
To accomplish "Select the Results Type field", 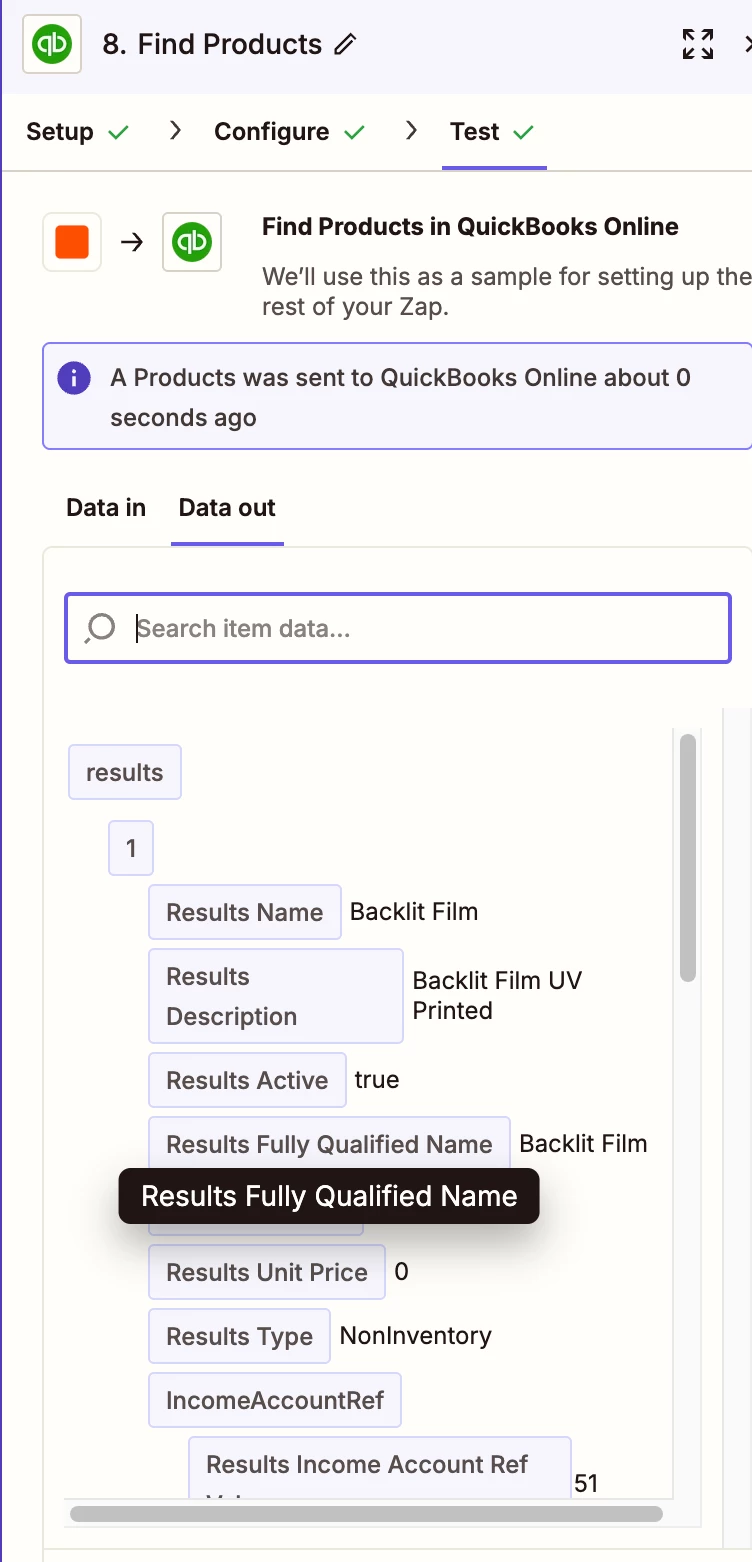I will tap(240, 1336).
